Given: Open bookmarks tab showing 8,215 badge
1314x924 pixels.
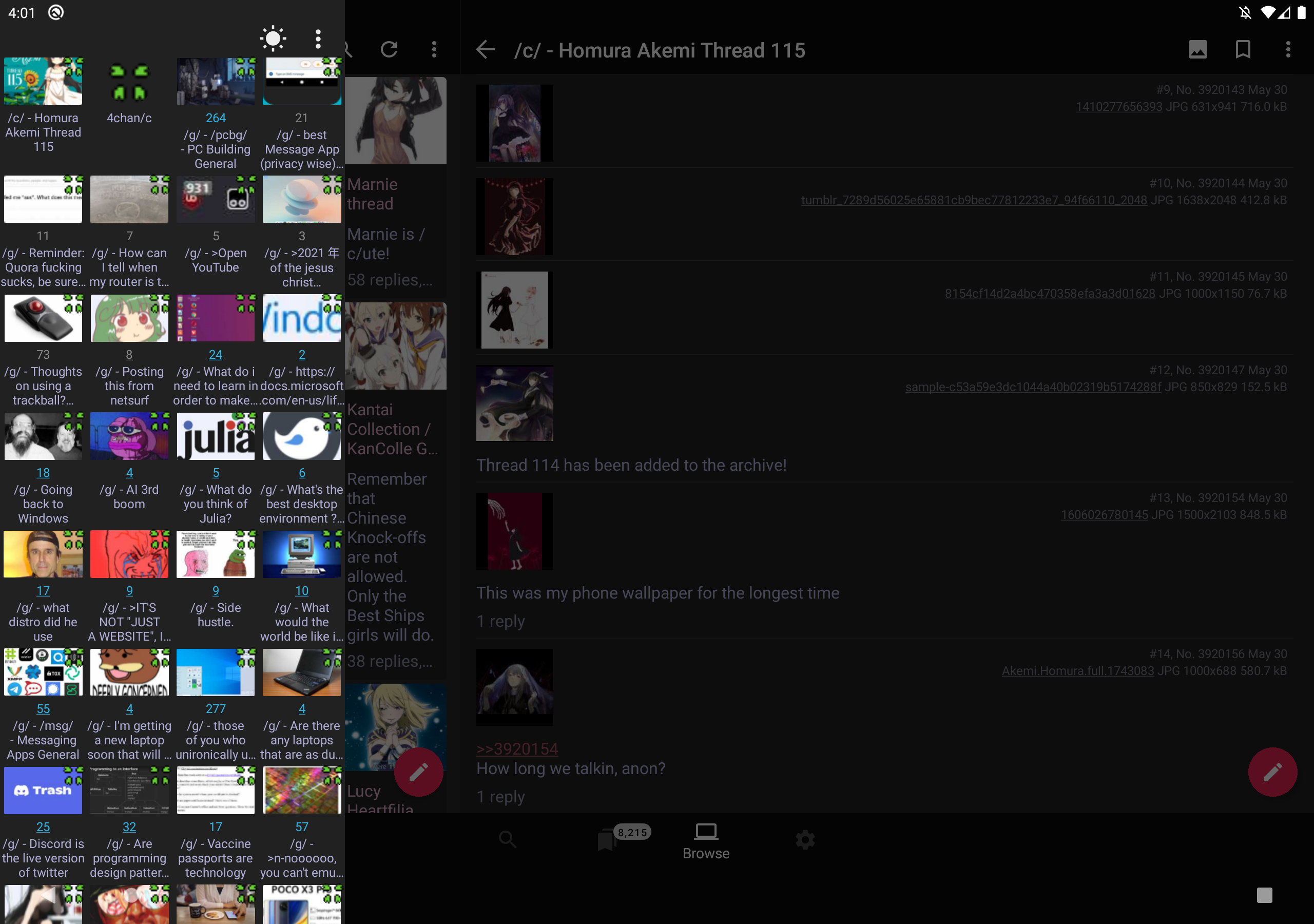Looking at the screenshot, I should coord(608,840).
